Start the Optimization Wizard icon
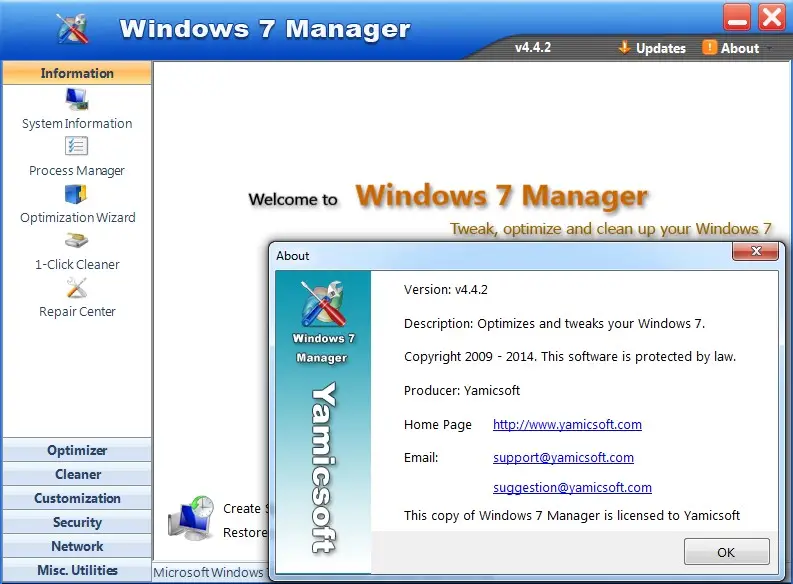The height and width of the screenshot is (584, 793). (76, 194)
